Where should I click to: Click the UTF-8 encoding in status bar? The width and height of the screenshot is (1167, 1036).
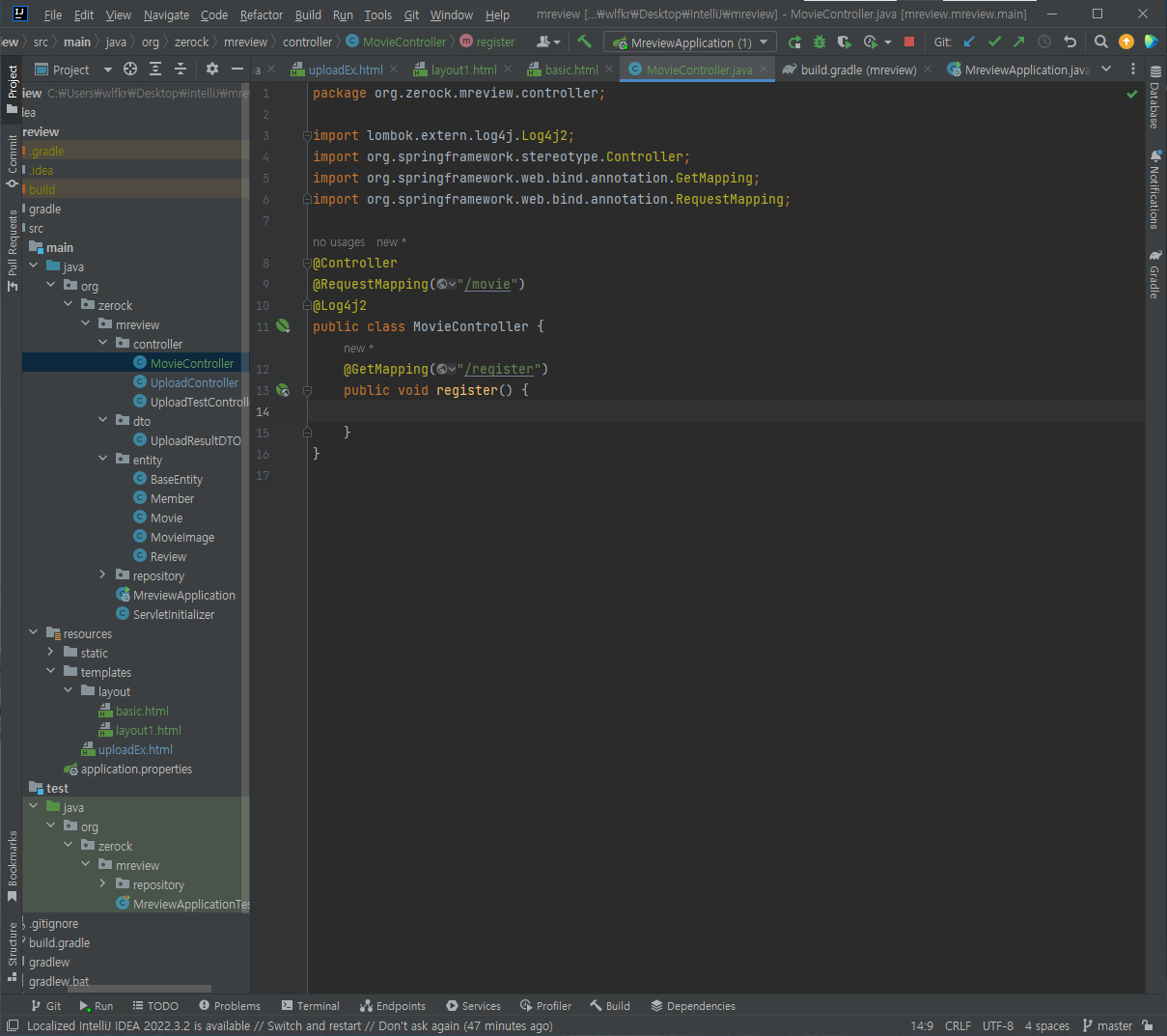tap(998, 1025)
